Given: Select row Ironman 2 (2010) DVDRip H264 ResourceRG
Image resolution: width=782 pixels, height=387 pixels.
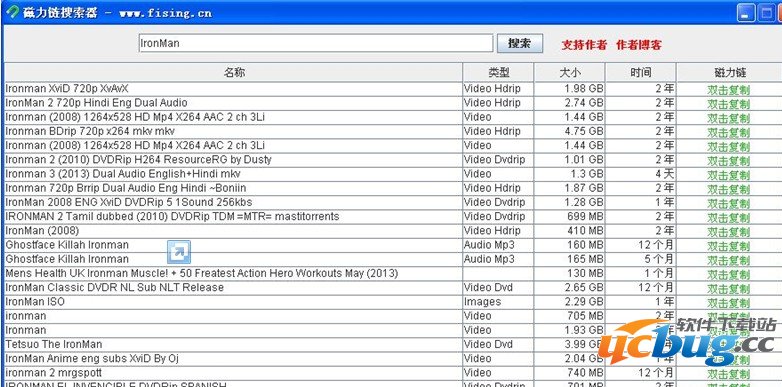Looking at the screenshot, I should 393,160.
